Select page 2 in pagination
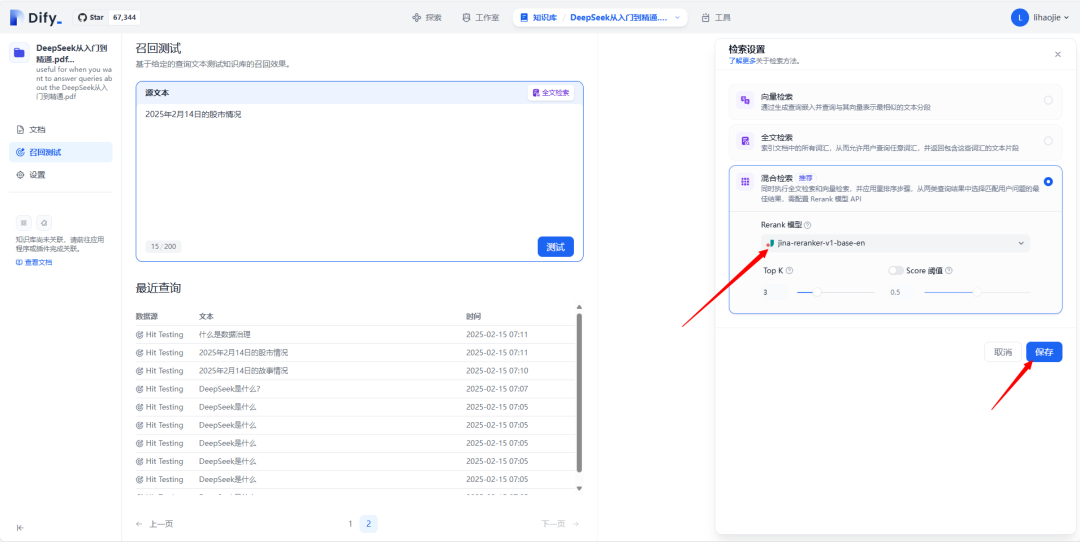The height and width of the screenshot is (542, 1080). click(368, 524)
